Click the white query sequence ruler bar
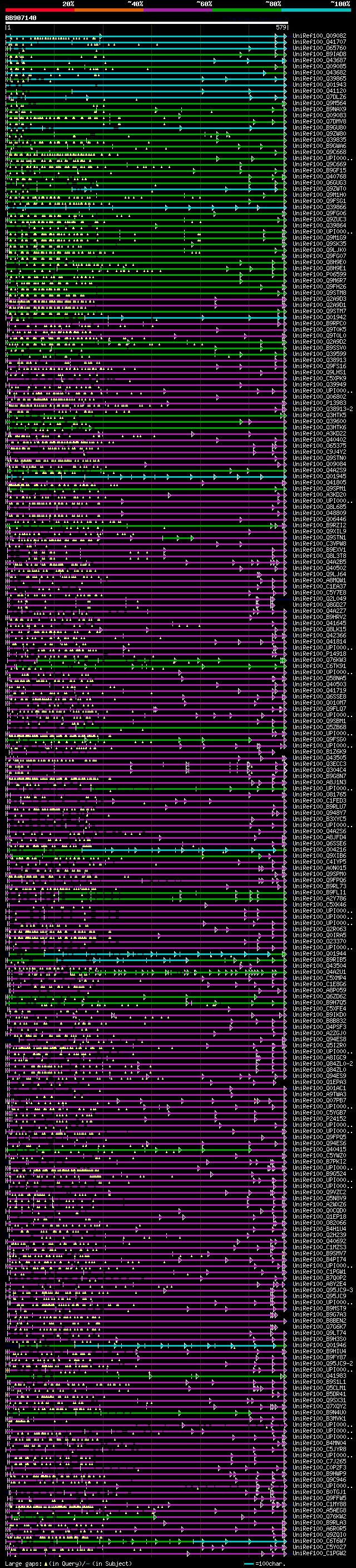Screen dimensions: 356x1568 tap(147, 23)
